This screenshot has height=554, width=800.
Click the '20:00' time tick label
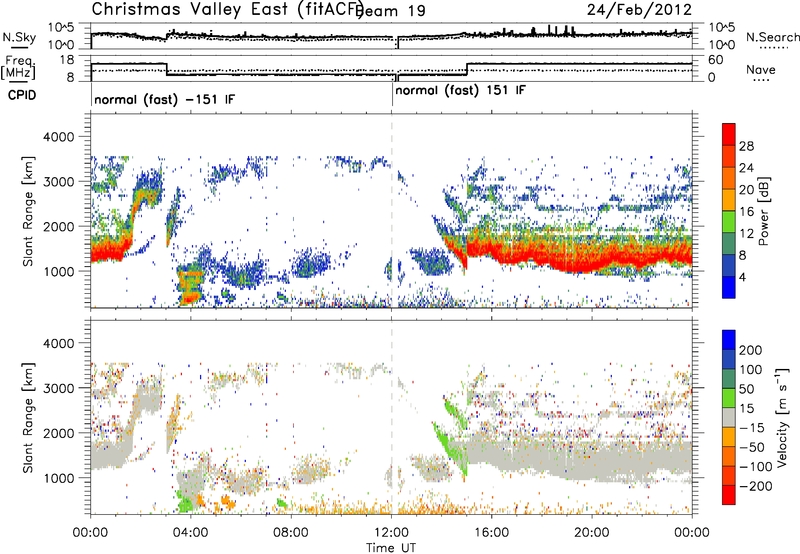[x=592, y=533]
